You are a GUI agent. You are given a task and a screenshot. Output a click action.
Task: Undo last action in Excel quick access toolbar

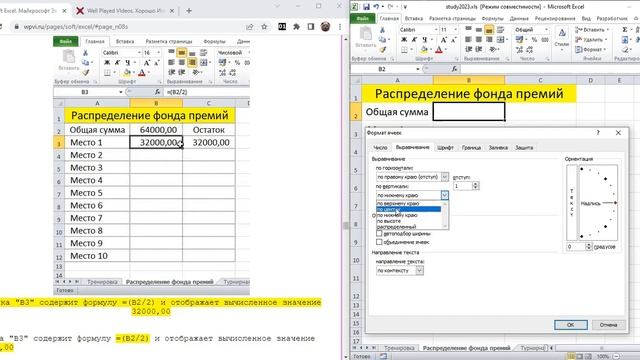point(376,7)
